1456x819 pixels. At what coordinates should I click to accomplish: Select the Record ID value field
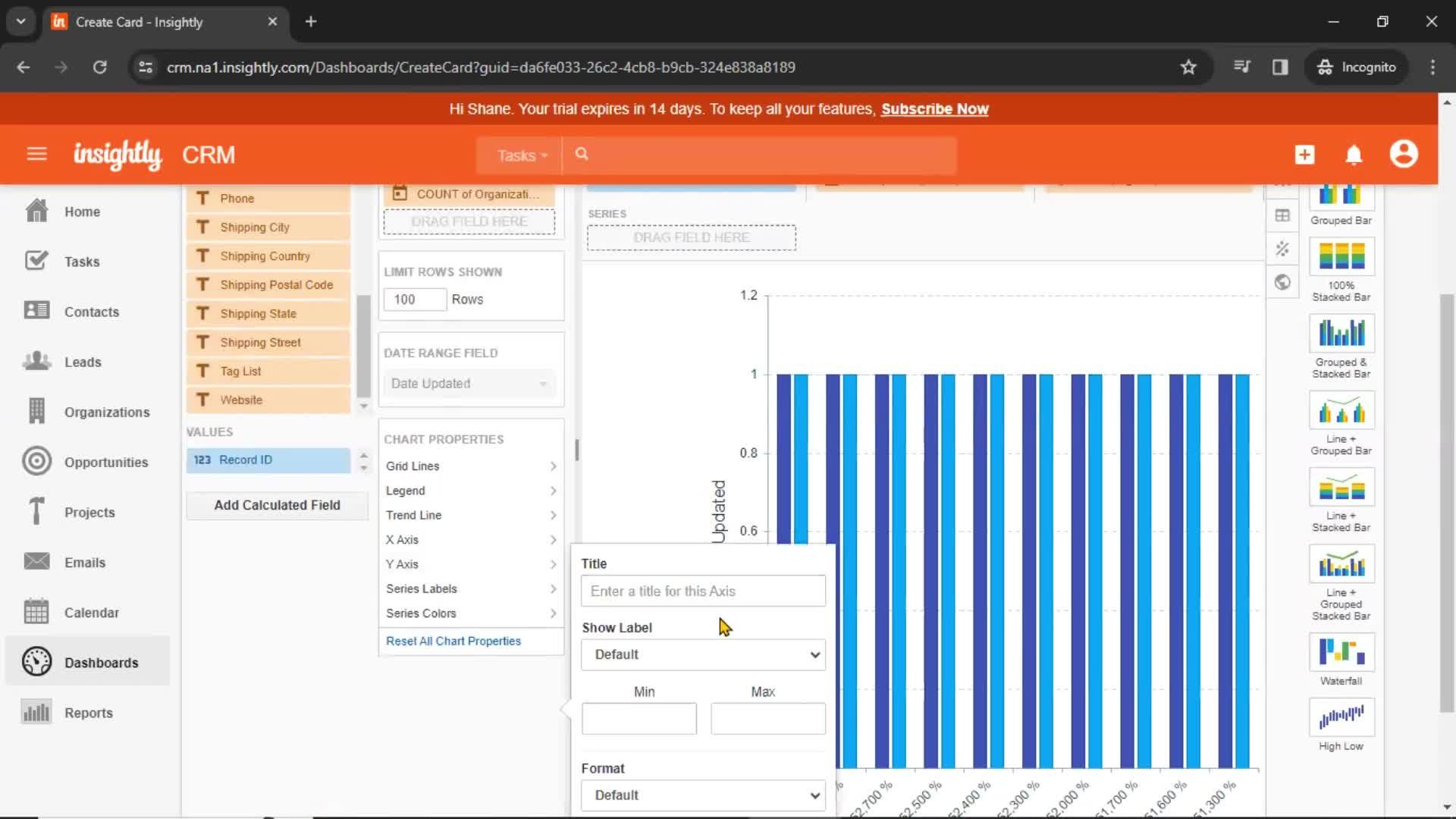(x=268, y=460)
